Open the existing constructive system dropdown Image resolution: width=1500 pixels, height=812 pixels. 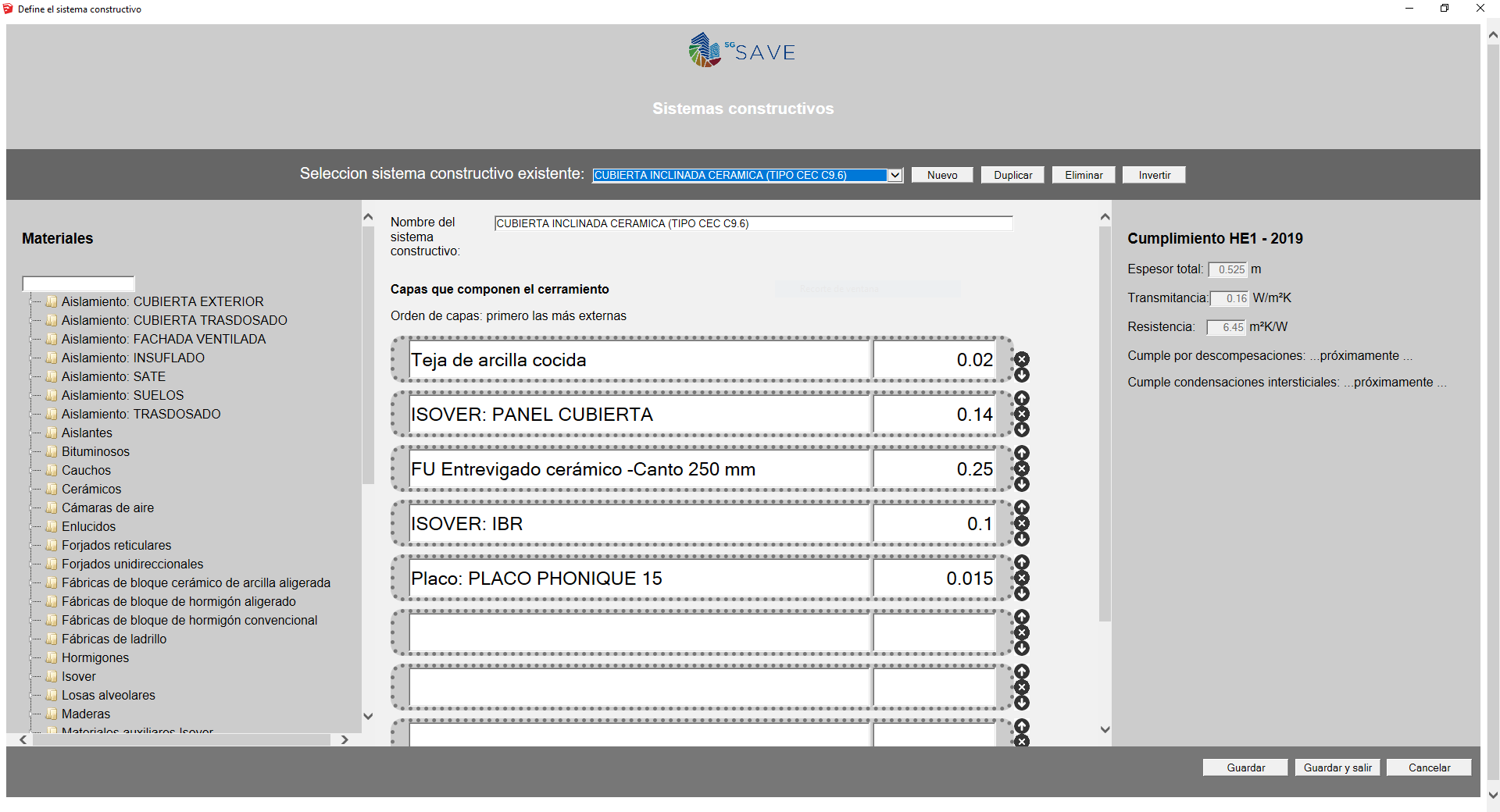click(895, 175)
